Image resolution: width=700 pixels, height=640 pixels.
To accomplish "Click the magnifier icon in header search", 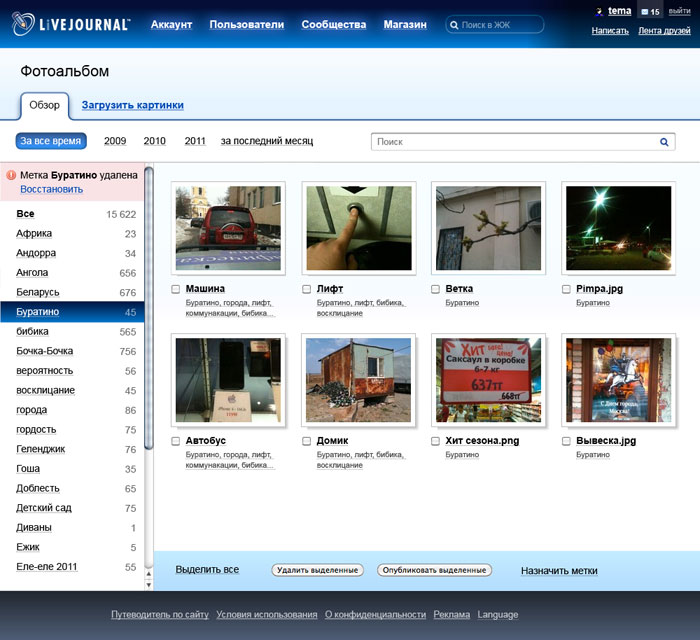I will point(455,25).
